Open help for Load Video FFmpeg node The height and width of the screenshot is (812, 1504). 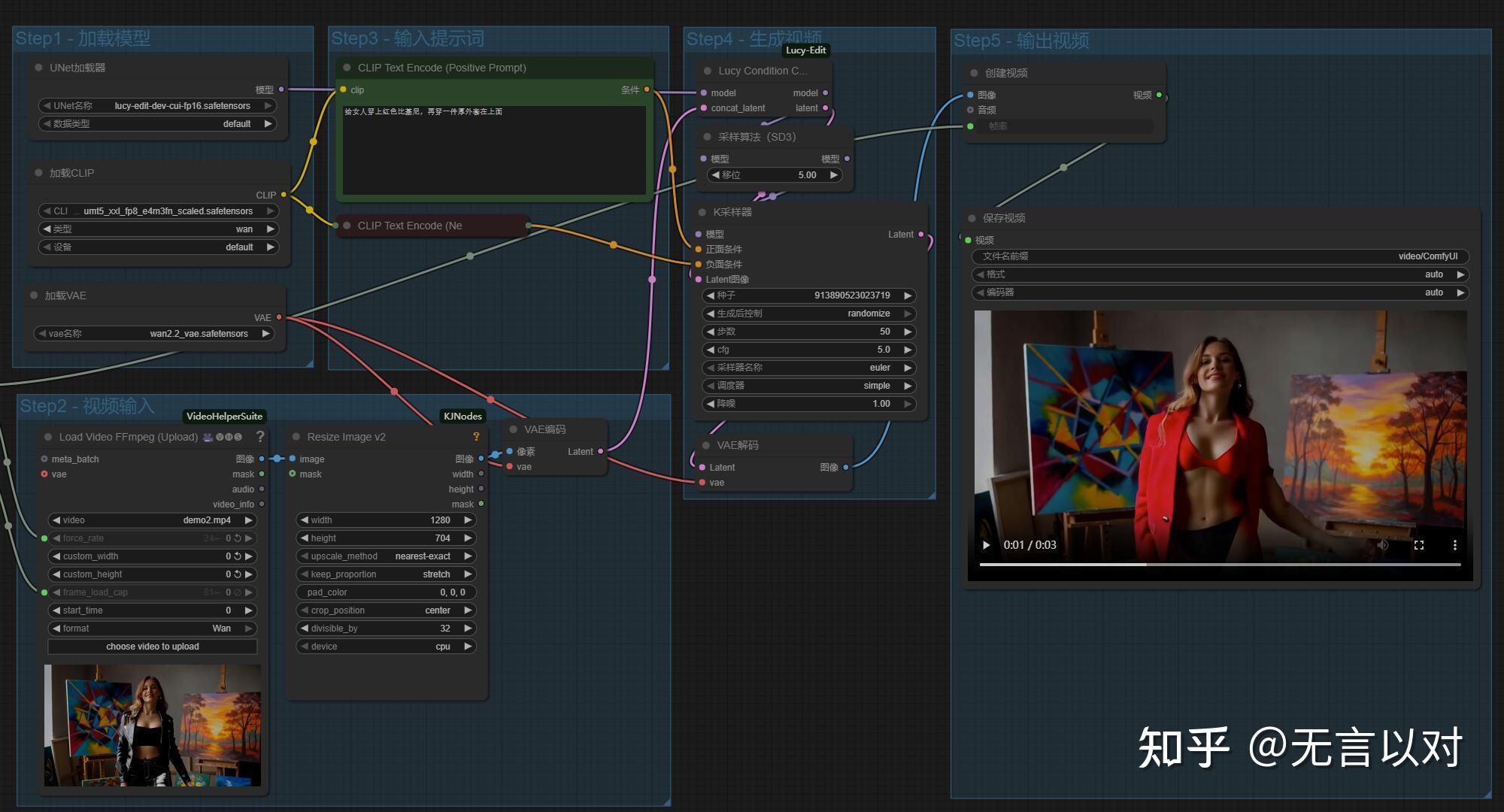(260, 437)
